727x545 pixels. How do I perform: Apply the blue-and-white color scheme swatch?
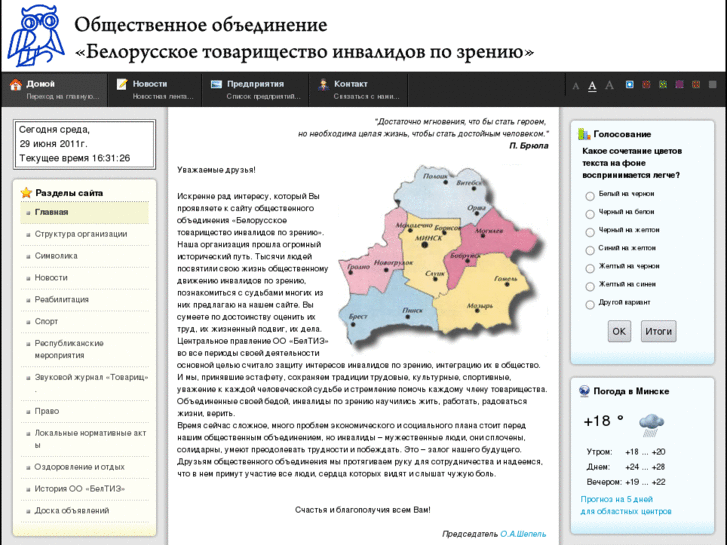(630, 85)
